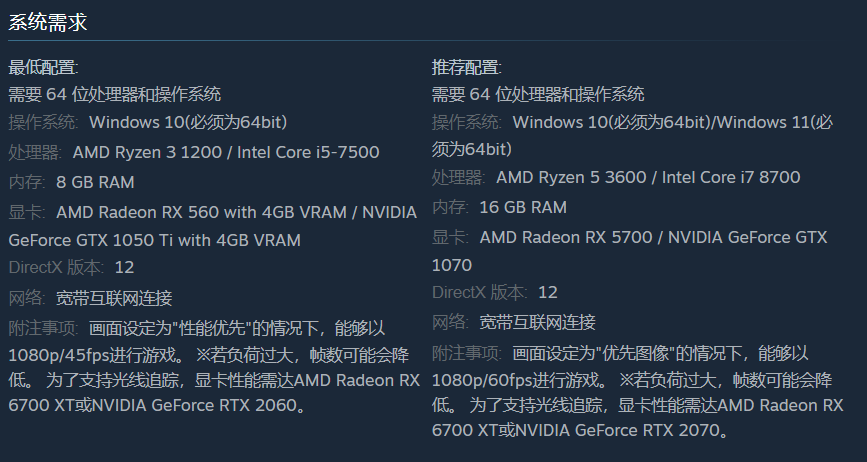
Task: Click the 最低配置 label
Action: tap(43, 68)
